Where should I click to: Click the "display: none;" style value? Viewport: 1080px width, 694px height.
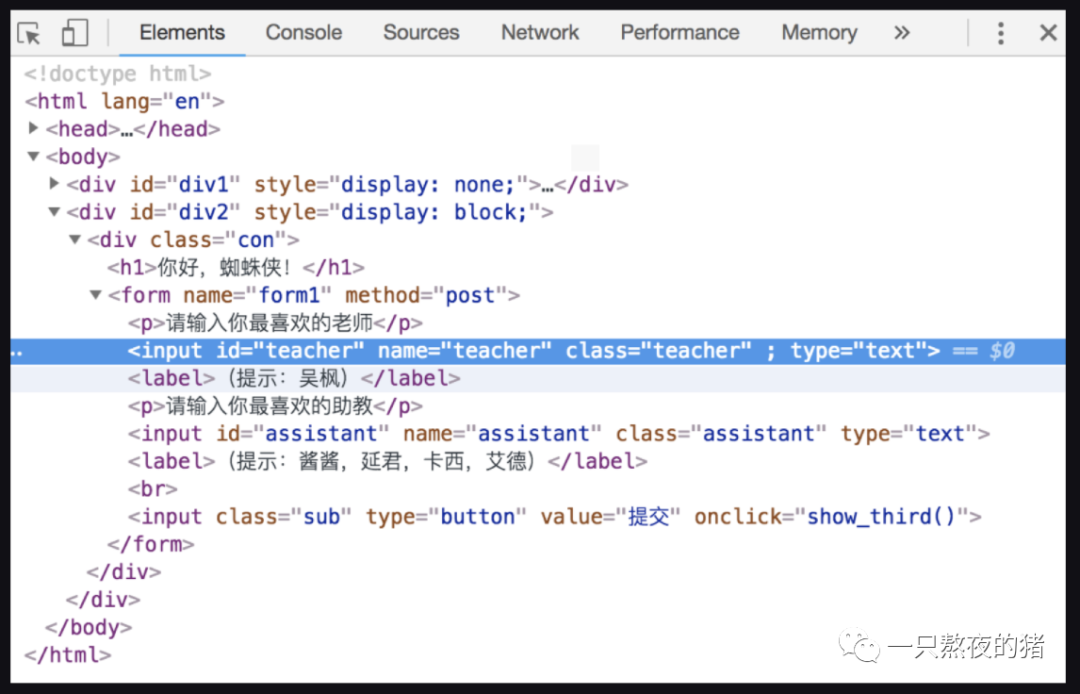click(428, 185)
